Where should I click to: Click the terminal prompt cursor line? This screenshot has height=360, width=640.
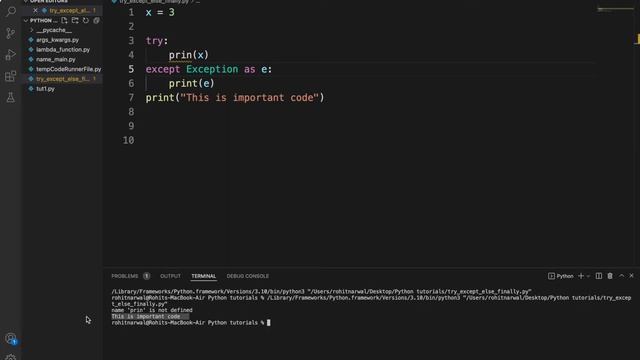tap(191, 322)
